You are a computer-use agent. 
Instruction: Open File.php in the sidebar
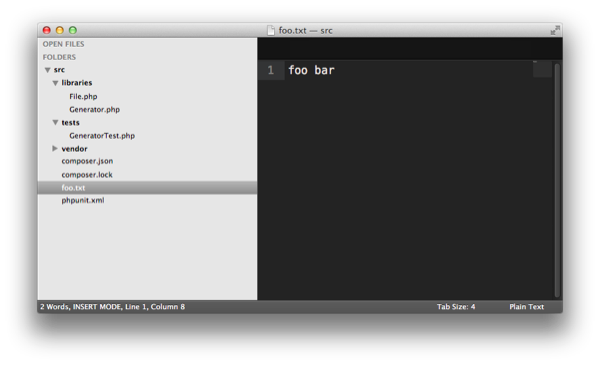coord(83,96)
